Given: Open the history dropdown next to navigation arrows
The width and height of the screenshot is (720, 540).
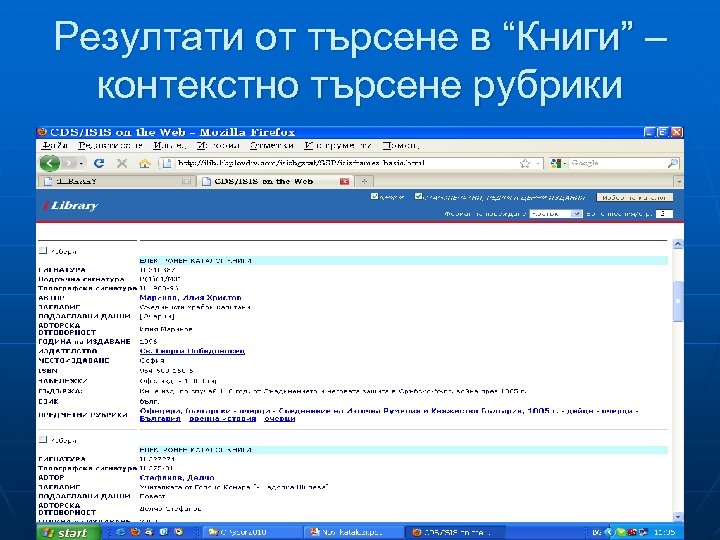Looking at the screenshot, I should tap(81, 163).
